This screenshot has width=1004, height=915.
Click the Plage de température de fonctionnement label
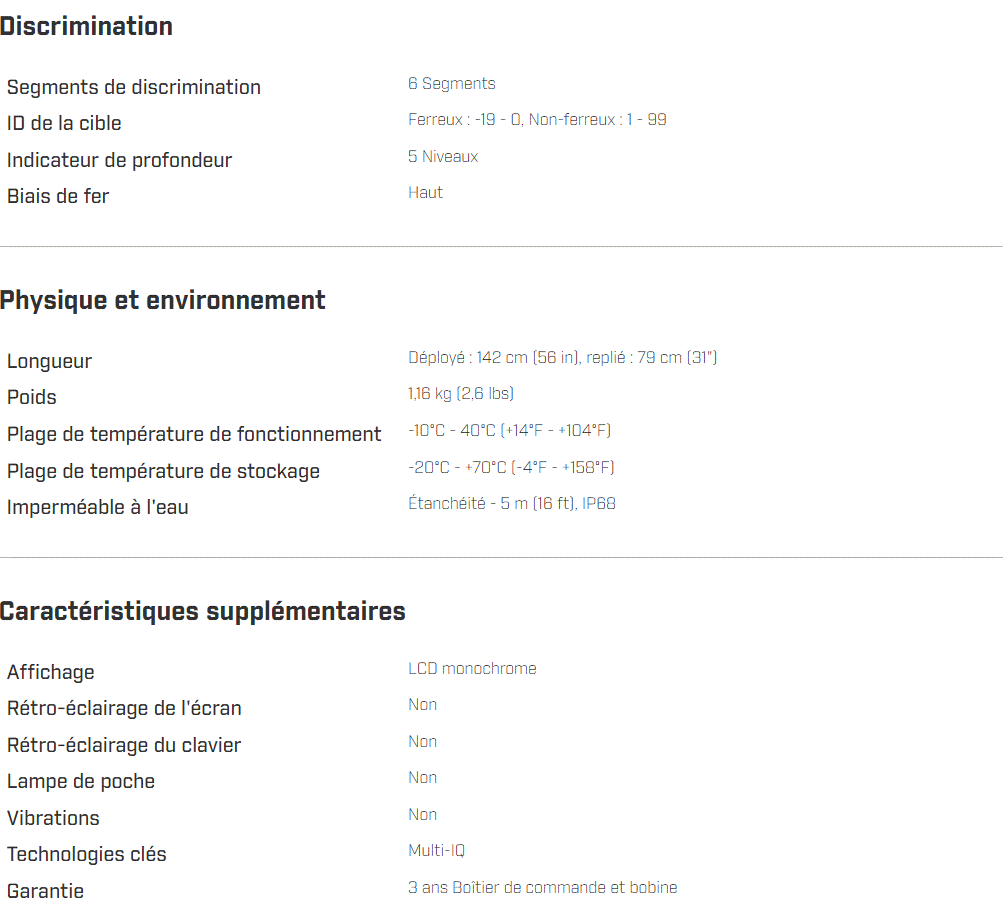(194, 434)
